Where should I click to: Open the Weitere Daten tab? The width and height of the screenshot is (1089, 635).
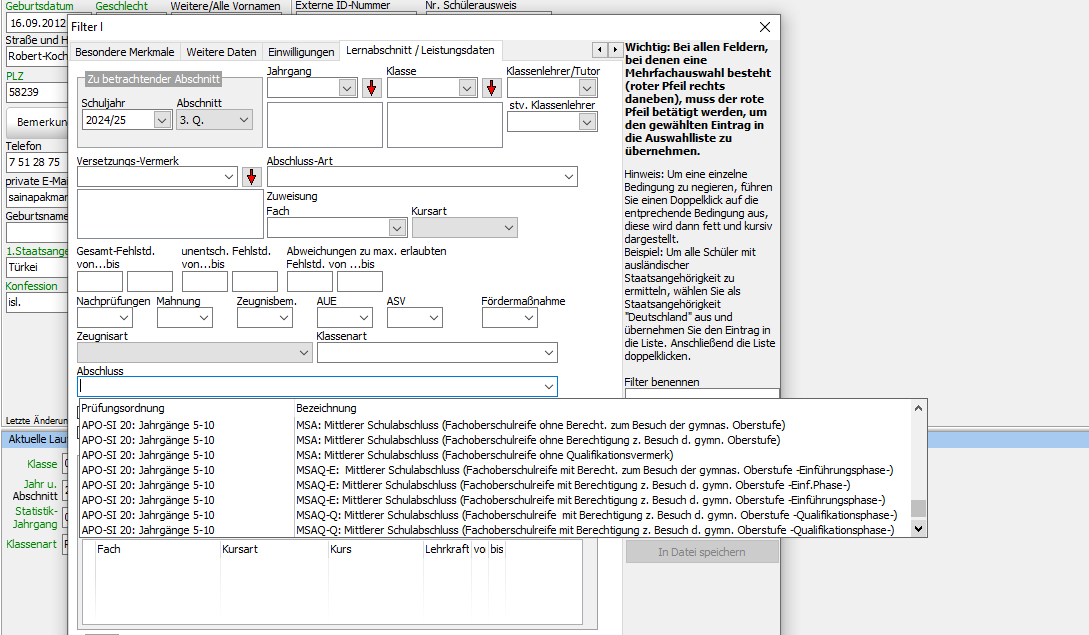point(221,52)
